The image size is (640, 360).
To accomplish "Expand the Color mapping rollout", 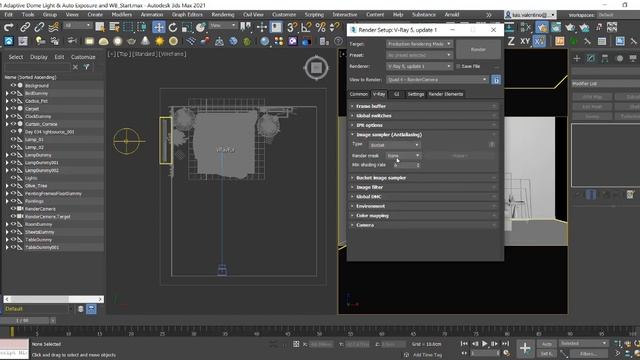I will [424, 216].
